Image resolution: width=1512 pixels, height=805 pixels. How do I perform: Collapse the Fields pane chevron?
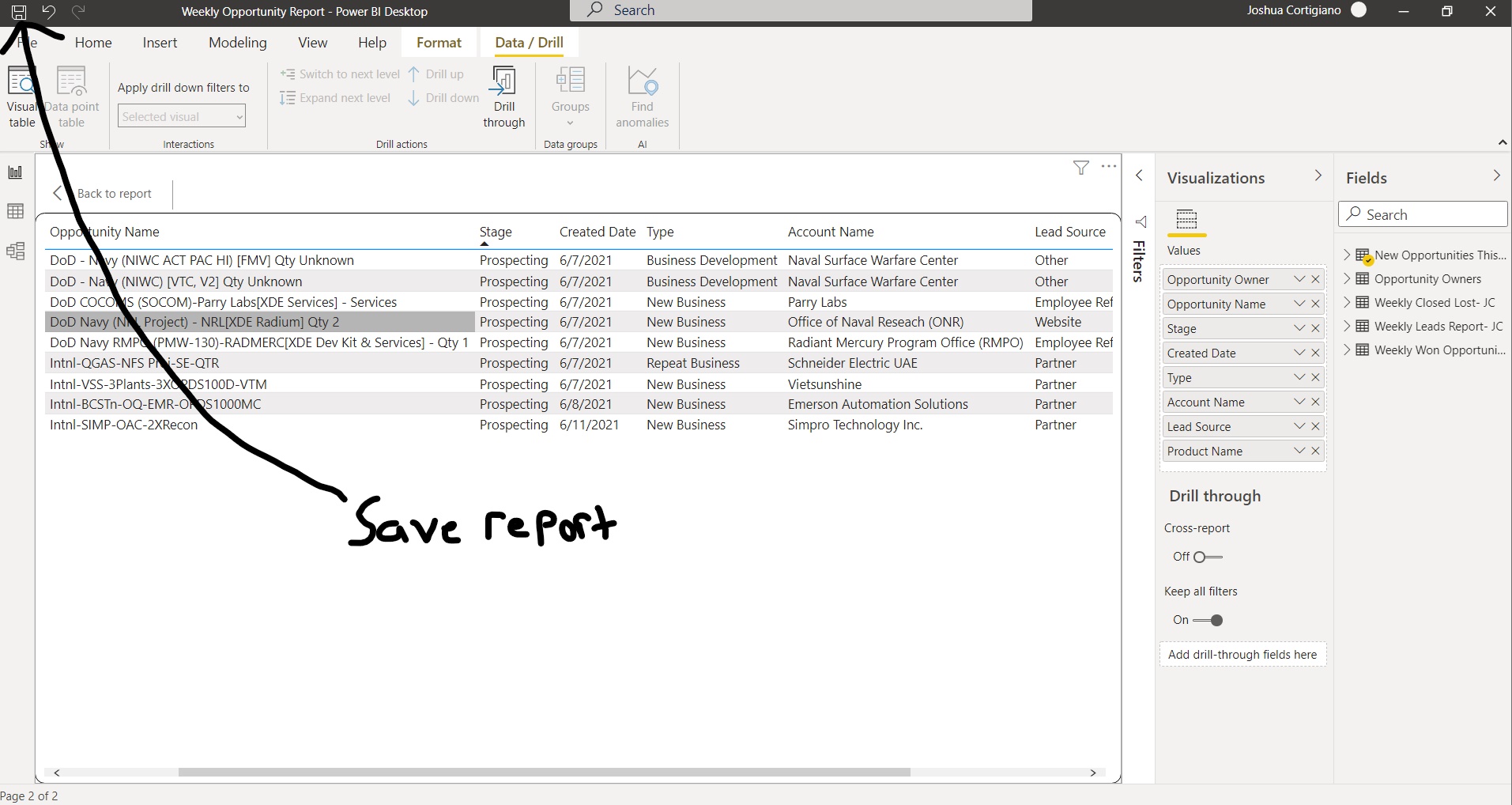(1496, 176)
